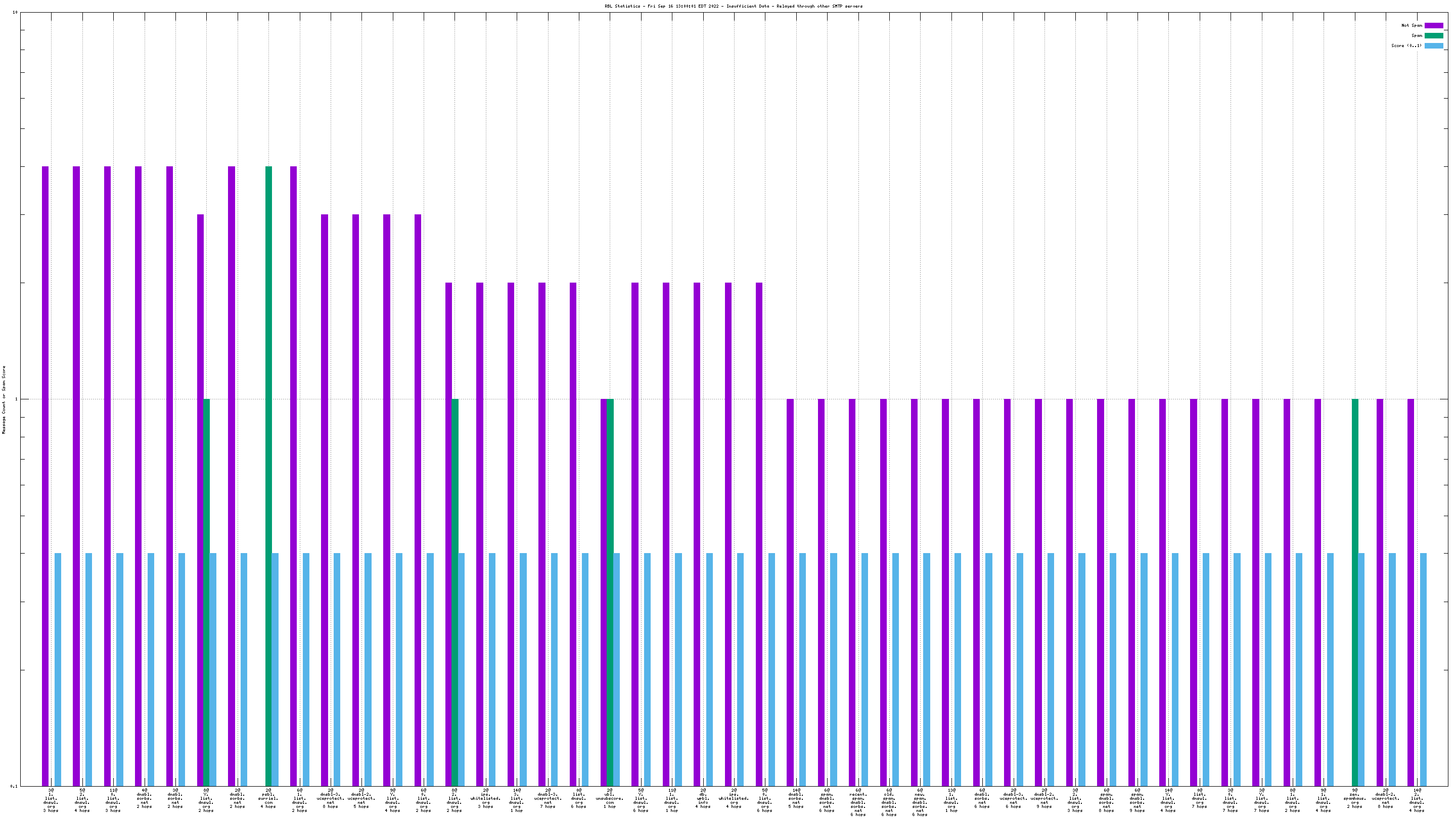
Task: Click the 'psbl.surriel.com 4 hops' axis label
Action: click(x=268, y=800)
